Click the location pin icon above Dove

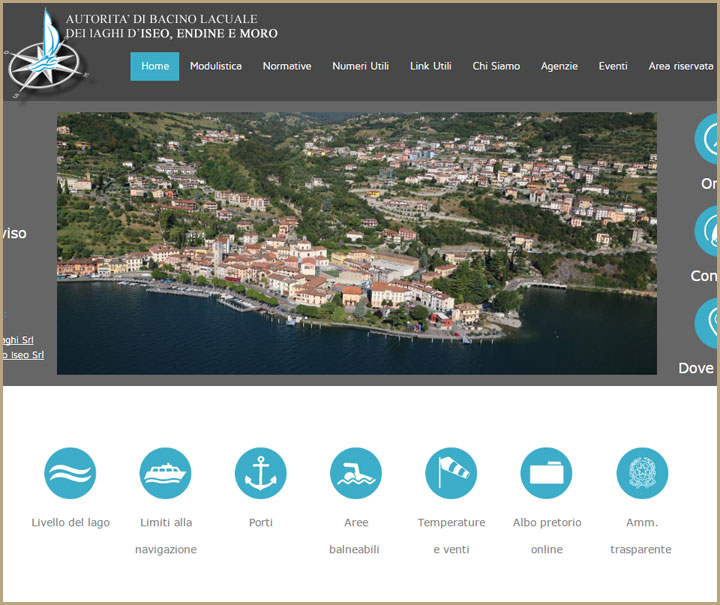[x=708, y=323]
